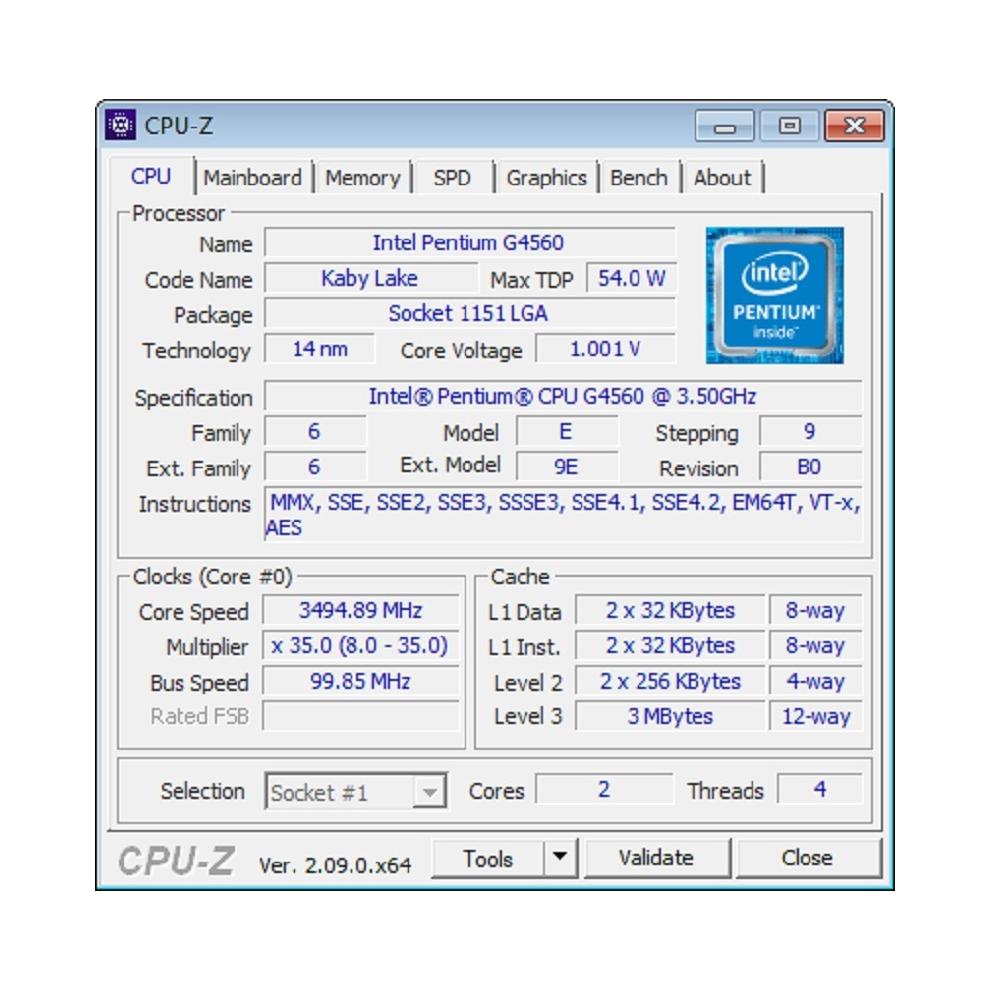Click the CPU-Z app icon in title bar
Screen dimensions: 989x989
[120, 125]
